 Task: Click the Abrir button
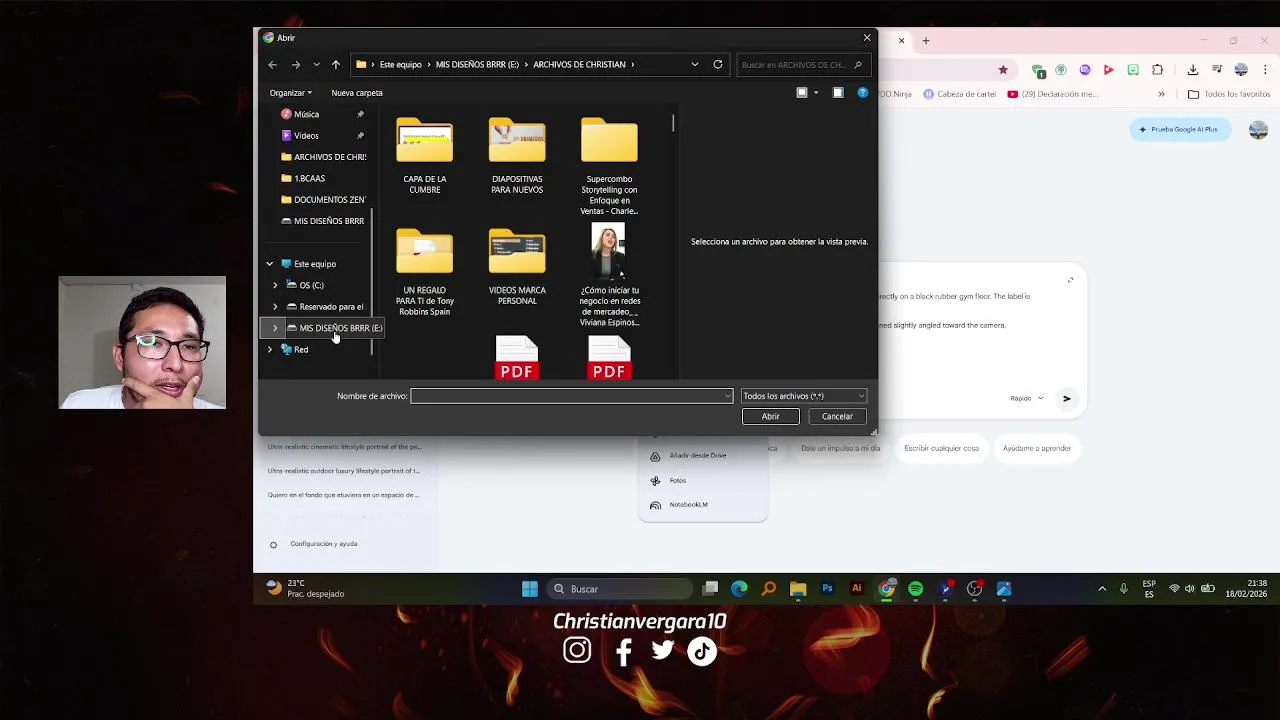(770, 417)
